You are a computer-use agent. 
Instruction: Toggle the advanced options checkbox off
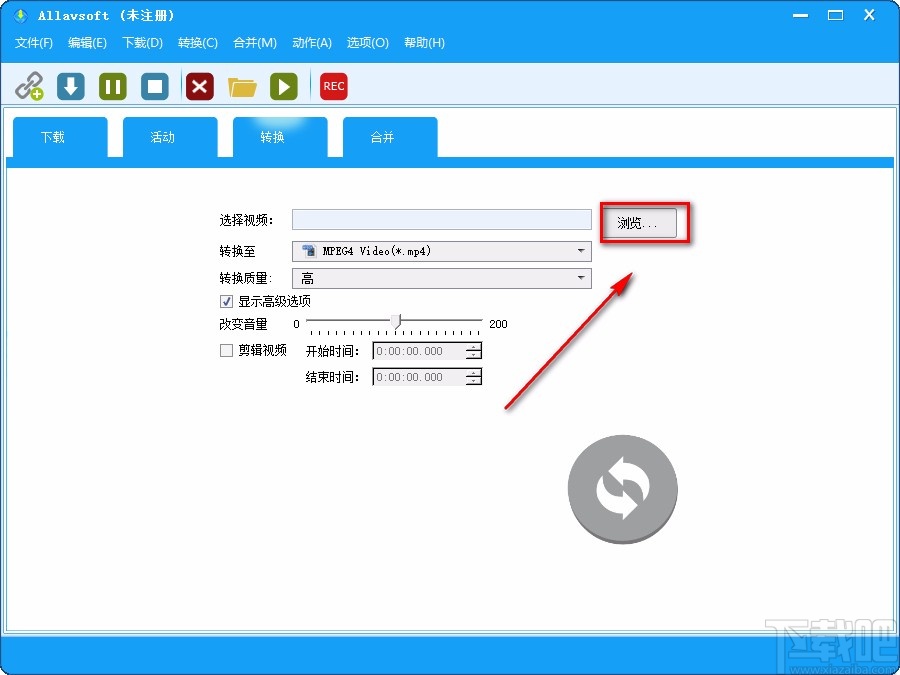point(226,301)
